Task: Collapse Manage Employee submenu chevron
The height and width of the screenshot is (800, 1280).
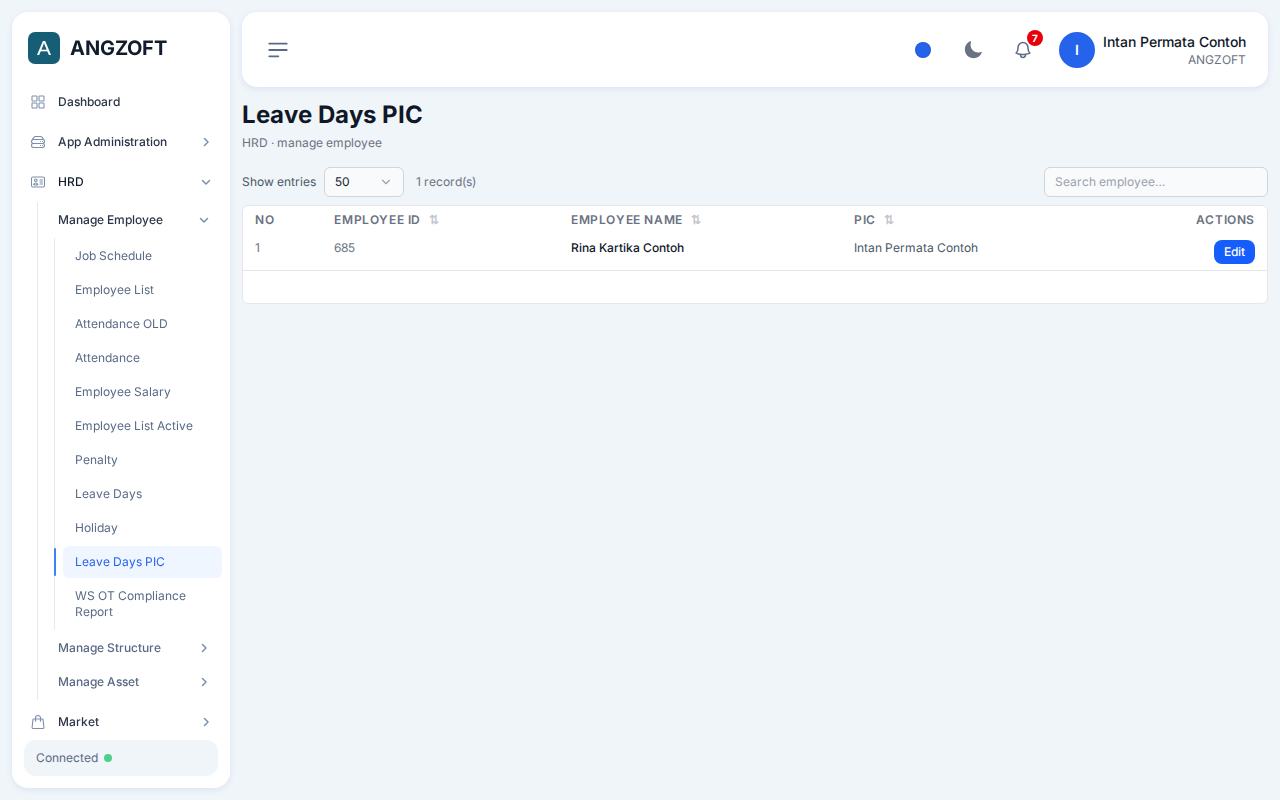Action: pyautogui.click(x=204, y=220)
